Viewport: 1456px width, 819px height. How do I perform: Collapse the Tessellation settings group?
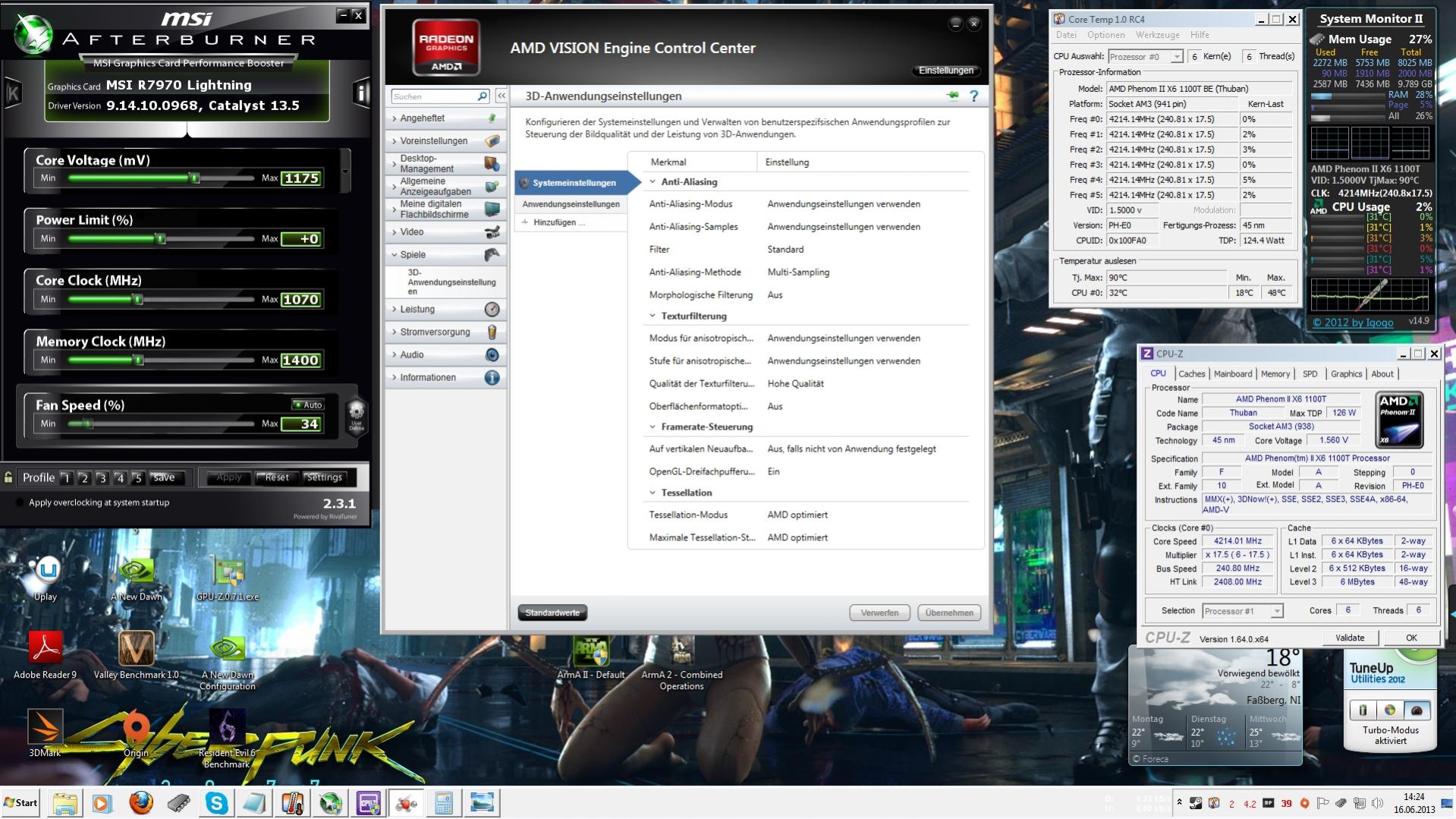652,493
